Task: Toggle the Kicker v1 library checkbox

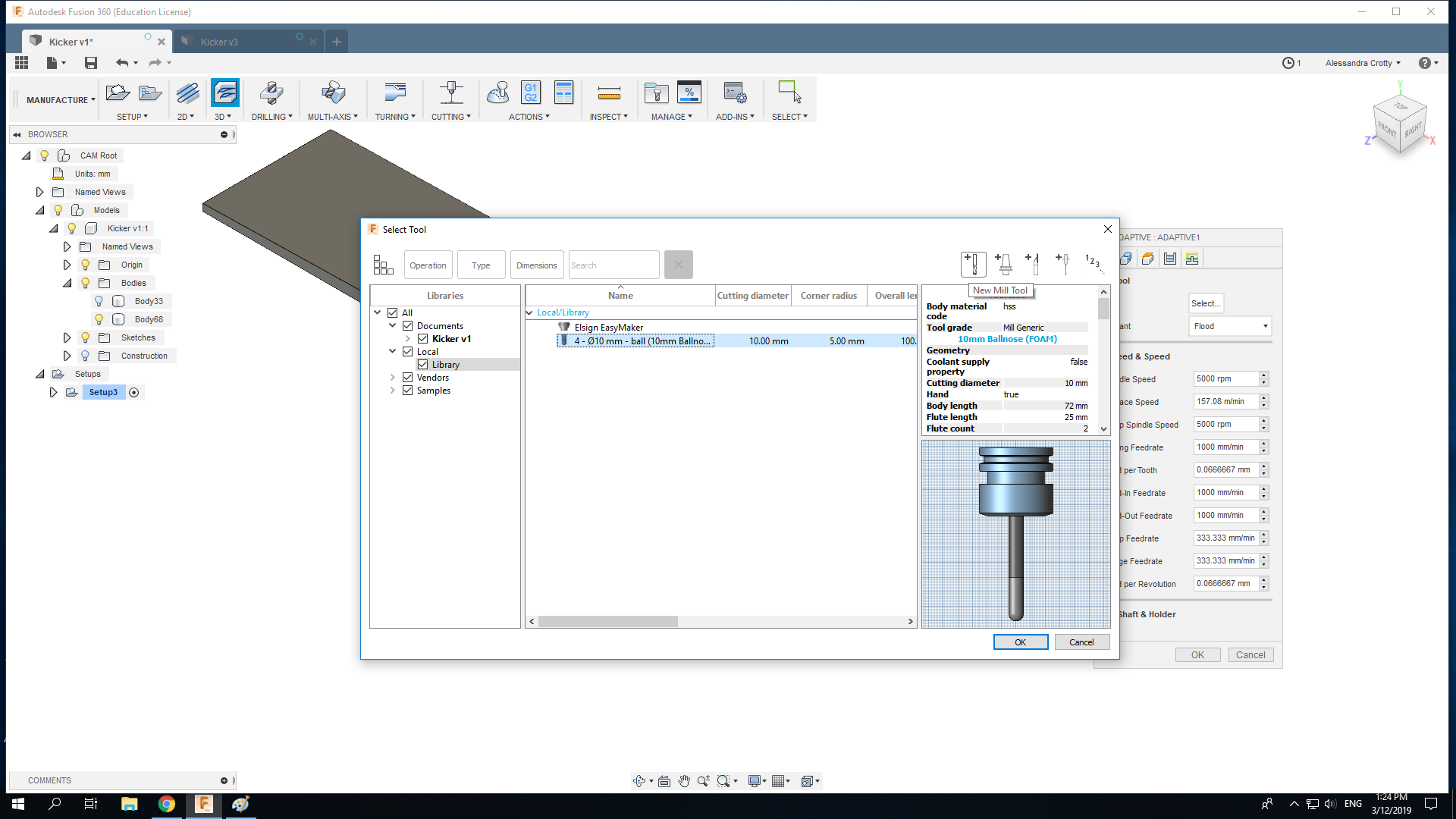Action: coord(423,338)
